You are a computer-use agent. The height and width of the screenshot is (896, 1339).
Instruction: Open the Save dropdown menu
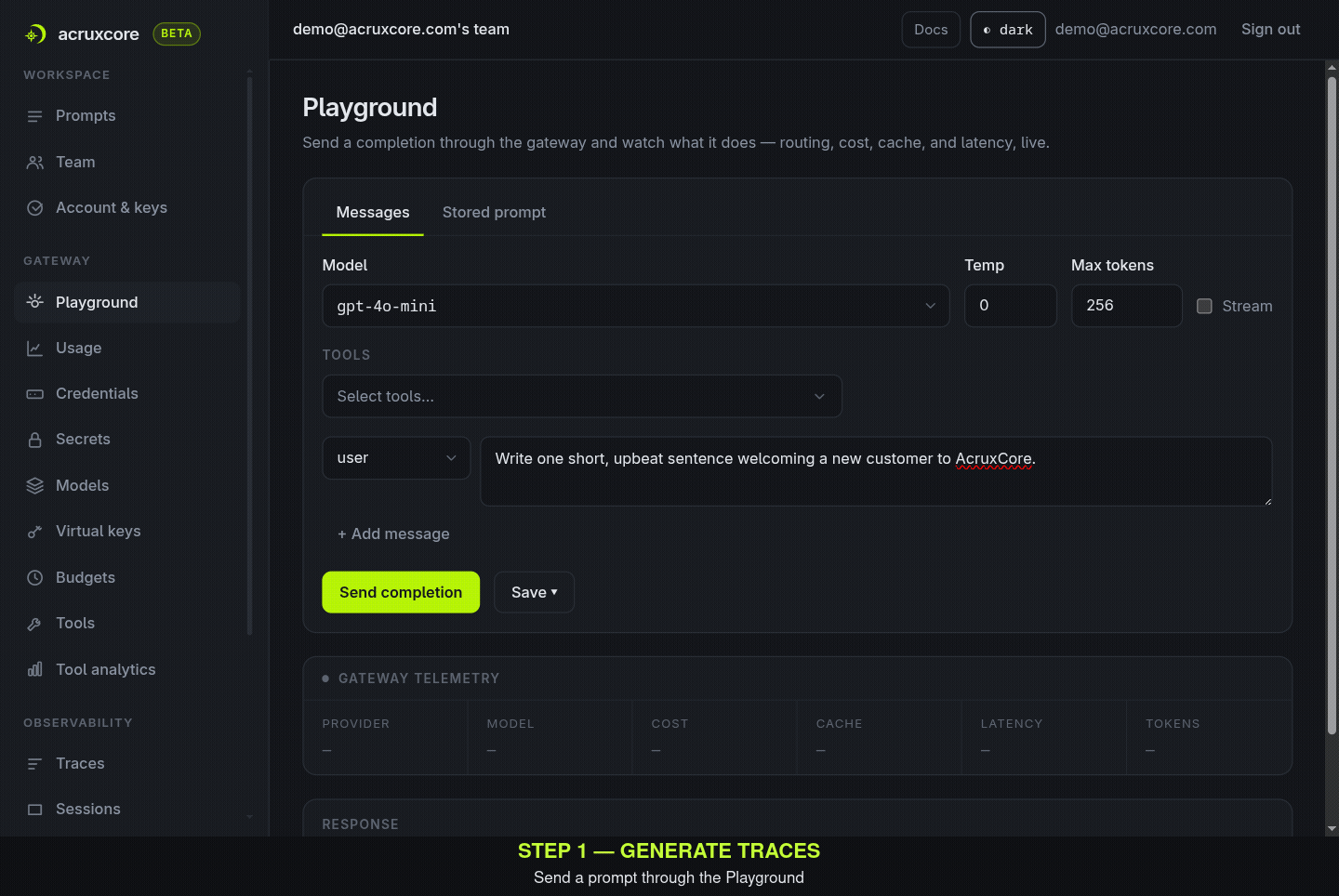coord(534,592)
